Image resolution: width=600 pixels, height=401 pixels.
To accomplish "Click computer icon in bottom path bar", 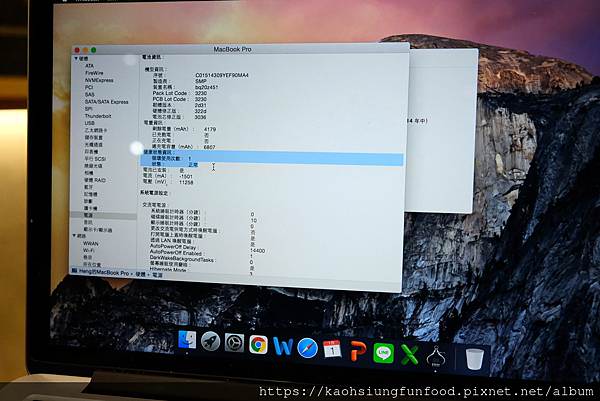I will [75, 271].
